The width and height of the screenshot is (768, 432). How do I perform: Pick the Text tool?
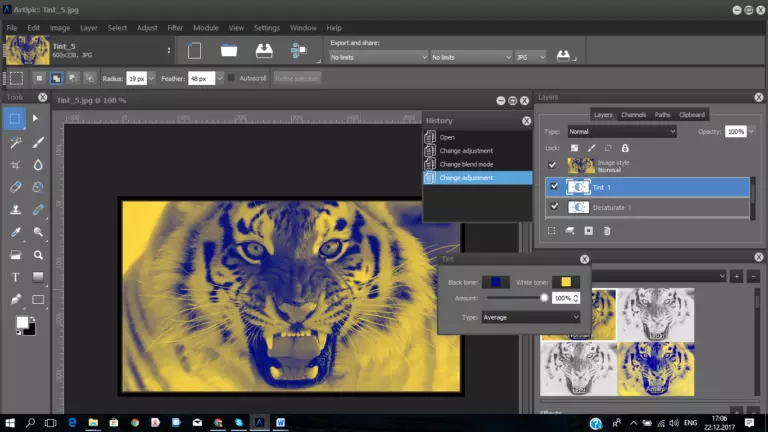click(x=16, y=277)
